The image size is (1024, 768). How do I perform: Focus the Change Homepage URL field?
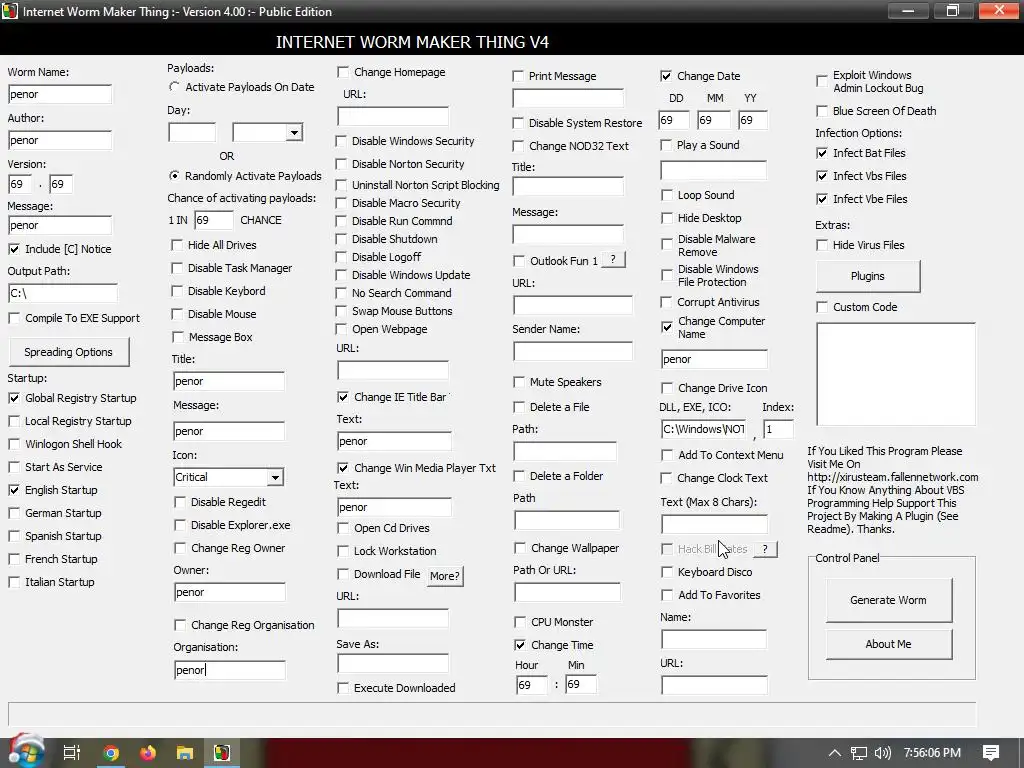[x=393, y=116]
